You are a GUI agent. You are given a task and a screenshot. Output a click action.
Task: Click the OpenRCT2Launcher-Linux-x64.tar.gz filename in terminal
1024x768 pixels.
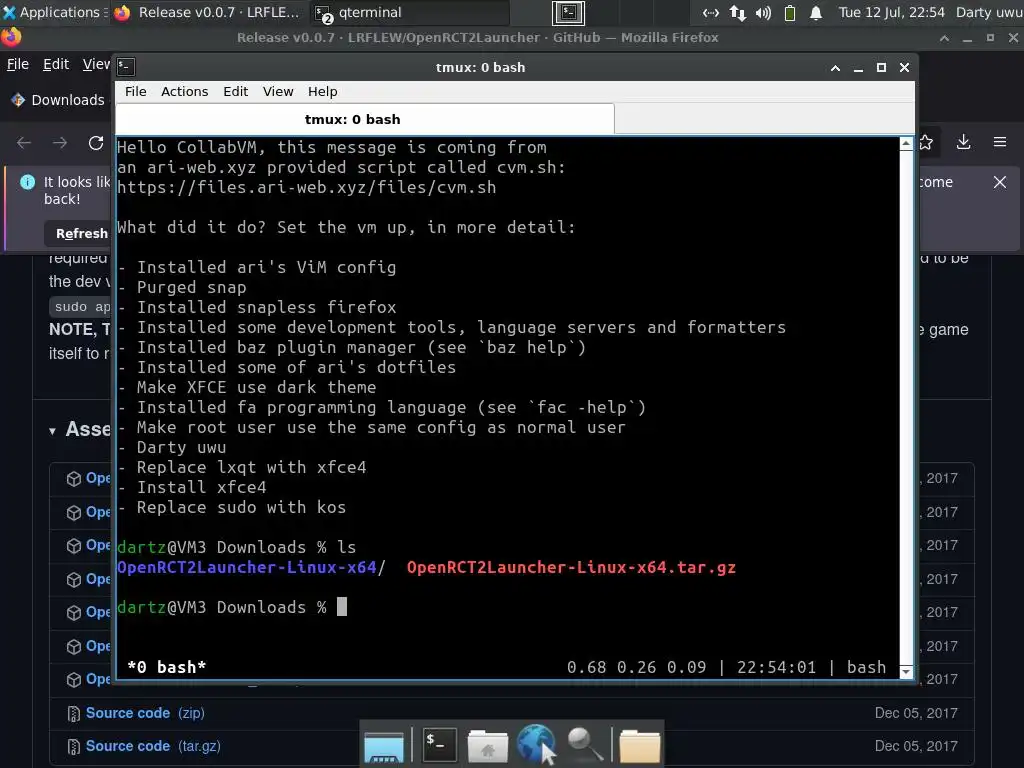click(x=571, y=567)
